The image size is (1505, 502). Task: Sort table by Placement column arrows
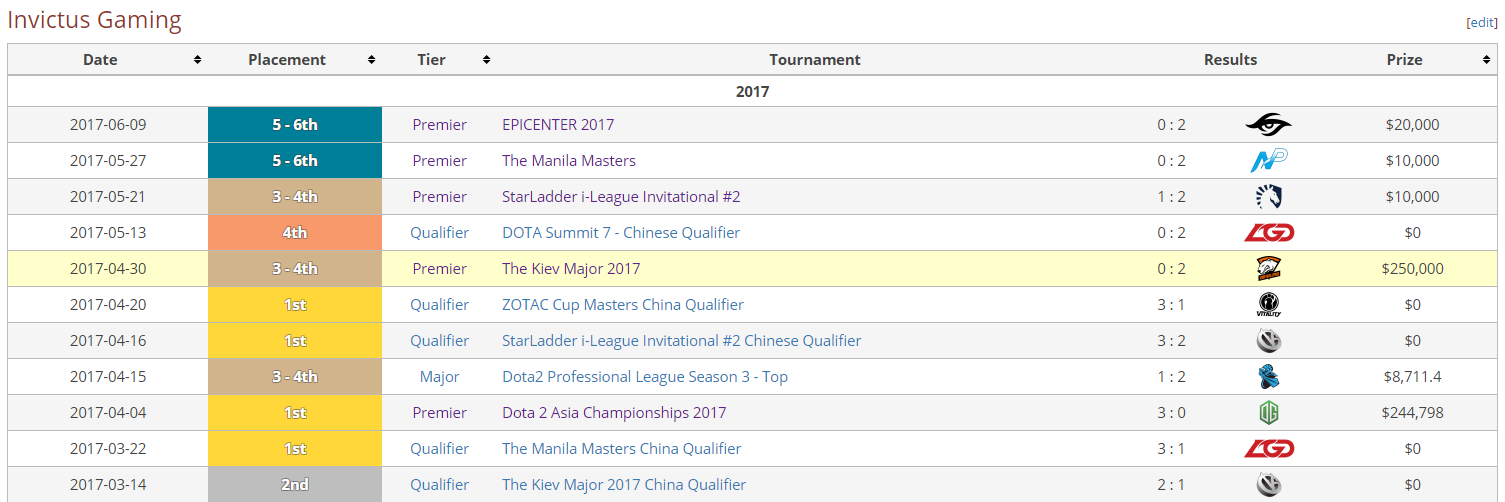(371, 60)
